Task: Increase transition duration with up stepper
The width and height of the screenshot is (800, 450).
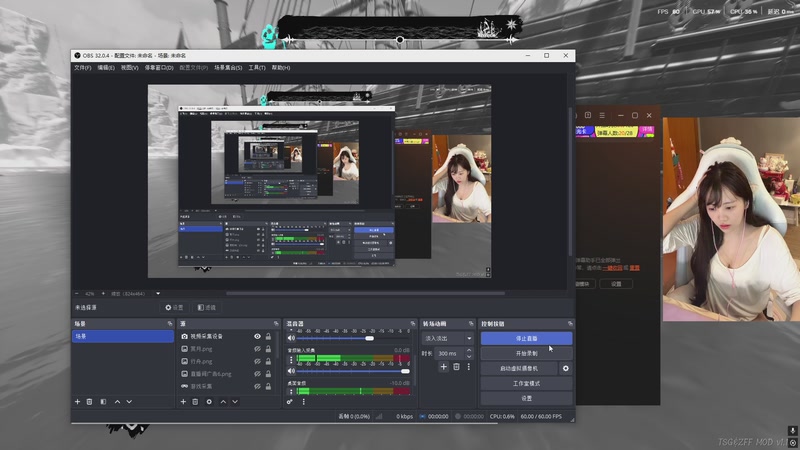Action: (469, 351)
